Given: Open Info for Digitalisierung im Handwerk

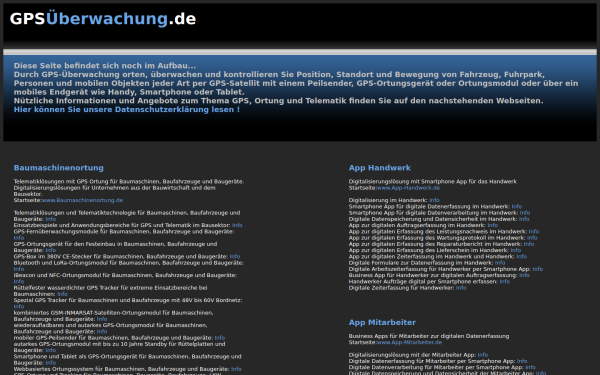Looking at the screenshot, I should (x=434, y=200).
